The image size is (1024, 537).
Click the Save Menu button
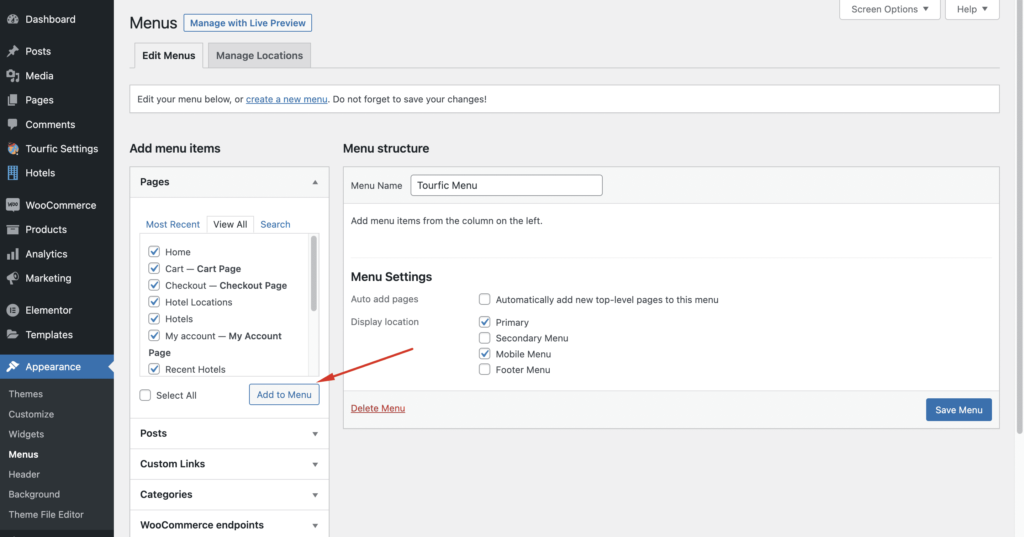click(959, 410)
